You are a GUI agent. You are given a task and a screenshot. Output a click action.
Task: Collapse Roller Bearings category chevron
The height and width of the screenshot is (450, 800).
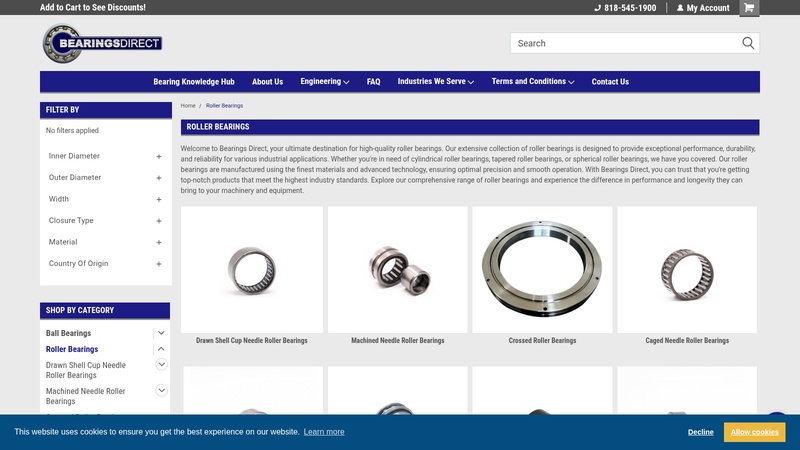(x=161, y=349)
